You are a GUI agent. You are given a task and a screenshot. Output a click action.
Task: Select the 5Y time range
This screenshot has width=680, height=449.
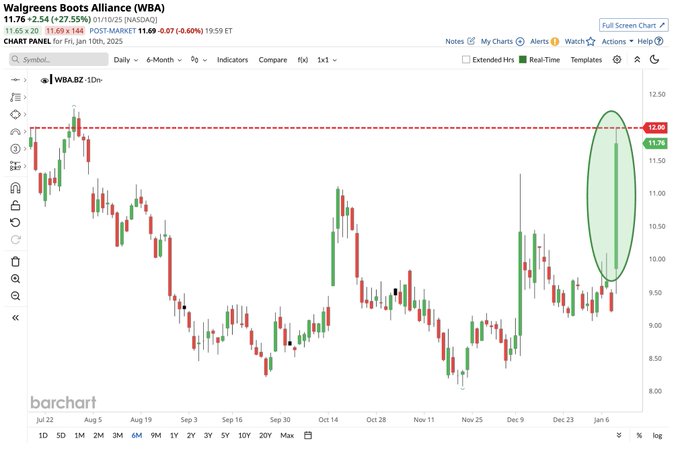[x=225, y=436]
